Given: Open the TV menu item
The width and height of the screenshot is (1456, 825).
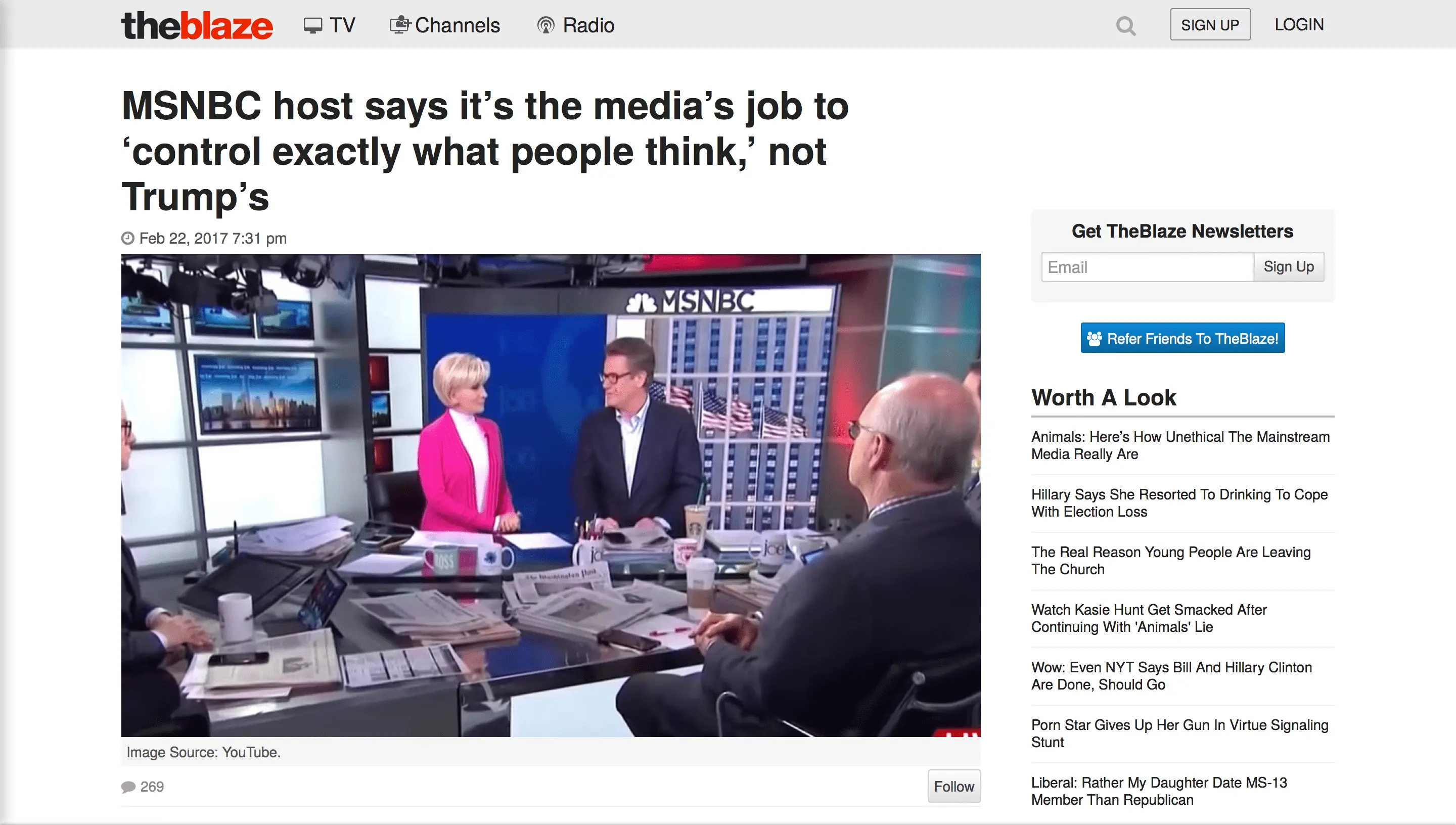Looking at the screenshot, I should coord(342,25).
